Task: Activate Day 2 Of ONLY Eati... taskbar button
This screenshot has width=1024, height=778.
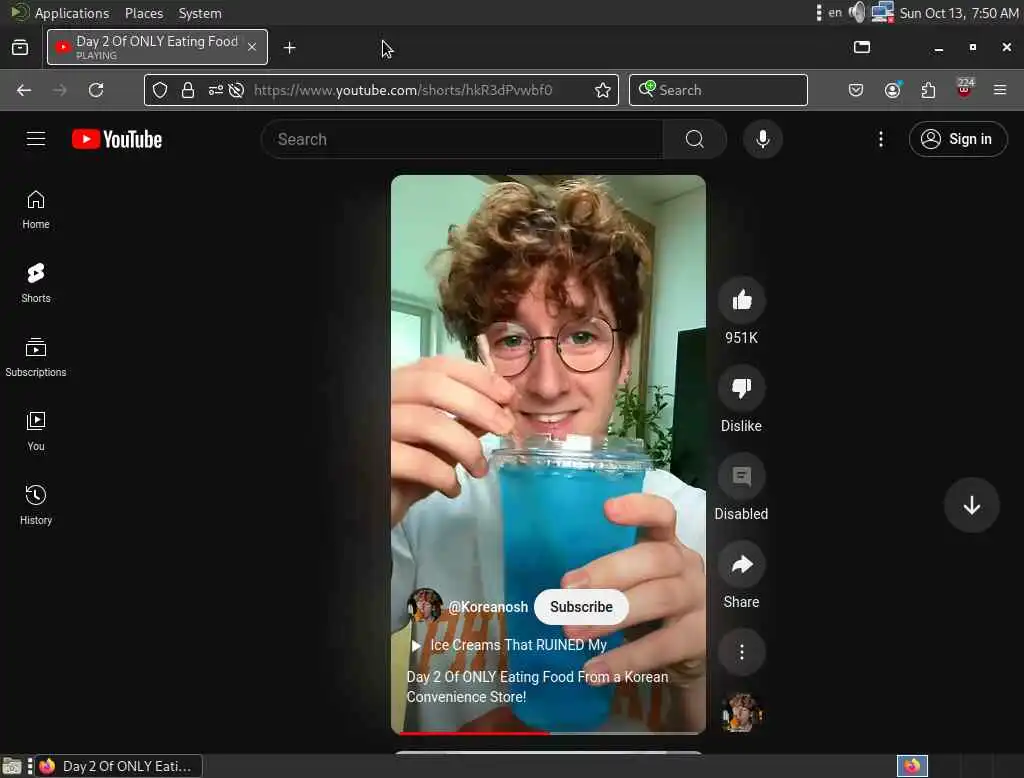Action: click(118, 766)
